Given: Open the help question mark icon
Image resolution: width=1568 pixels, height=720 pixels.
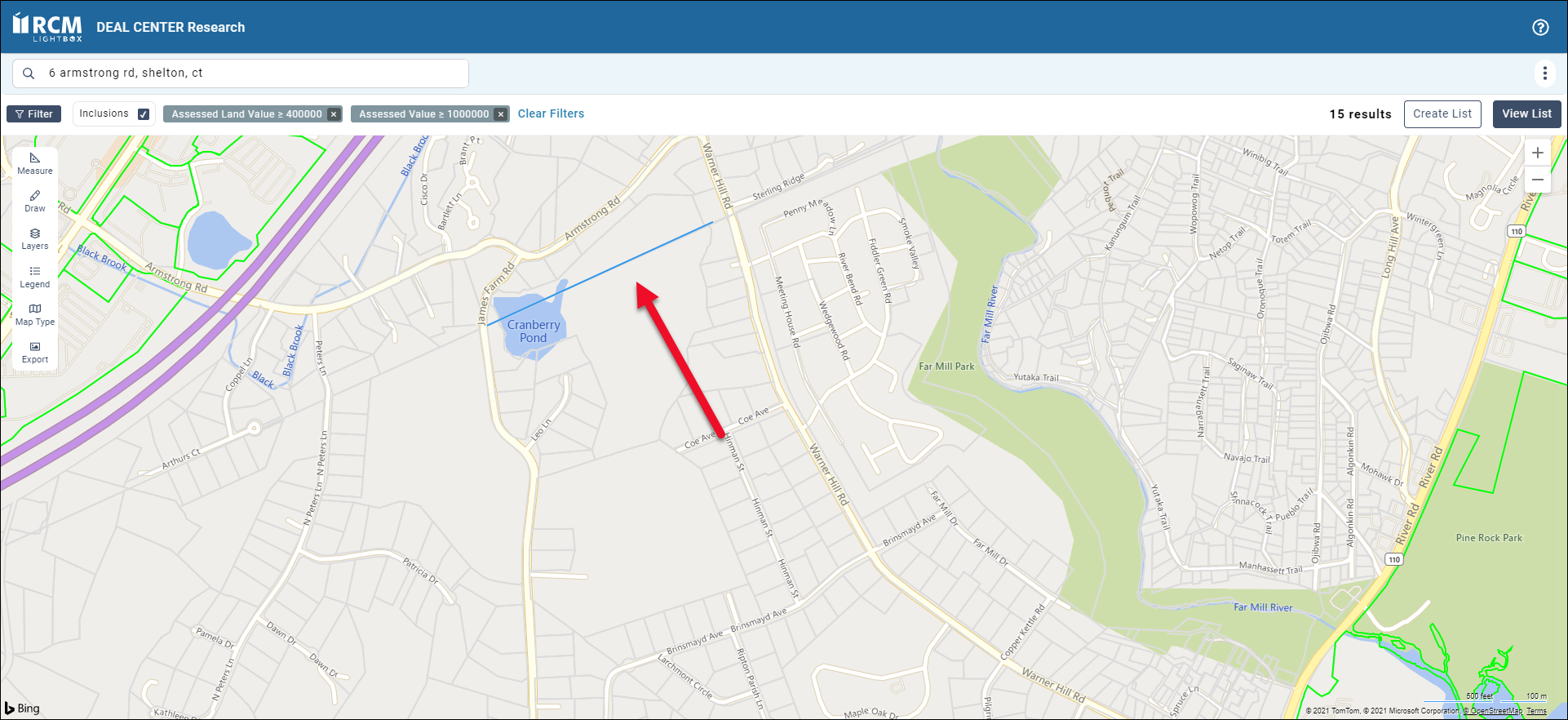Looking at the screenshot, I should [x=1540, y=27].
